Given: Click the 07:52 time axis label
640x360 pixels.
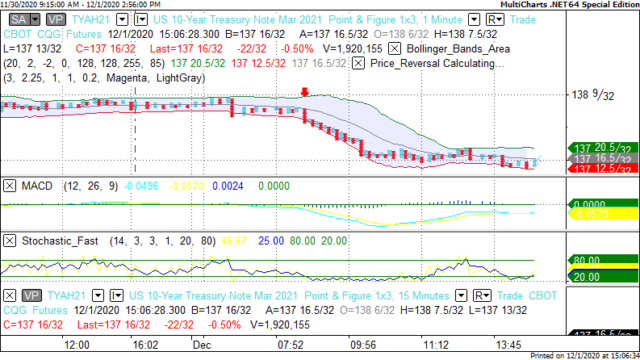Looking at the screenshot, I should (x=291, y=345).
